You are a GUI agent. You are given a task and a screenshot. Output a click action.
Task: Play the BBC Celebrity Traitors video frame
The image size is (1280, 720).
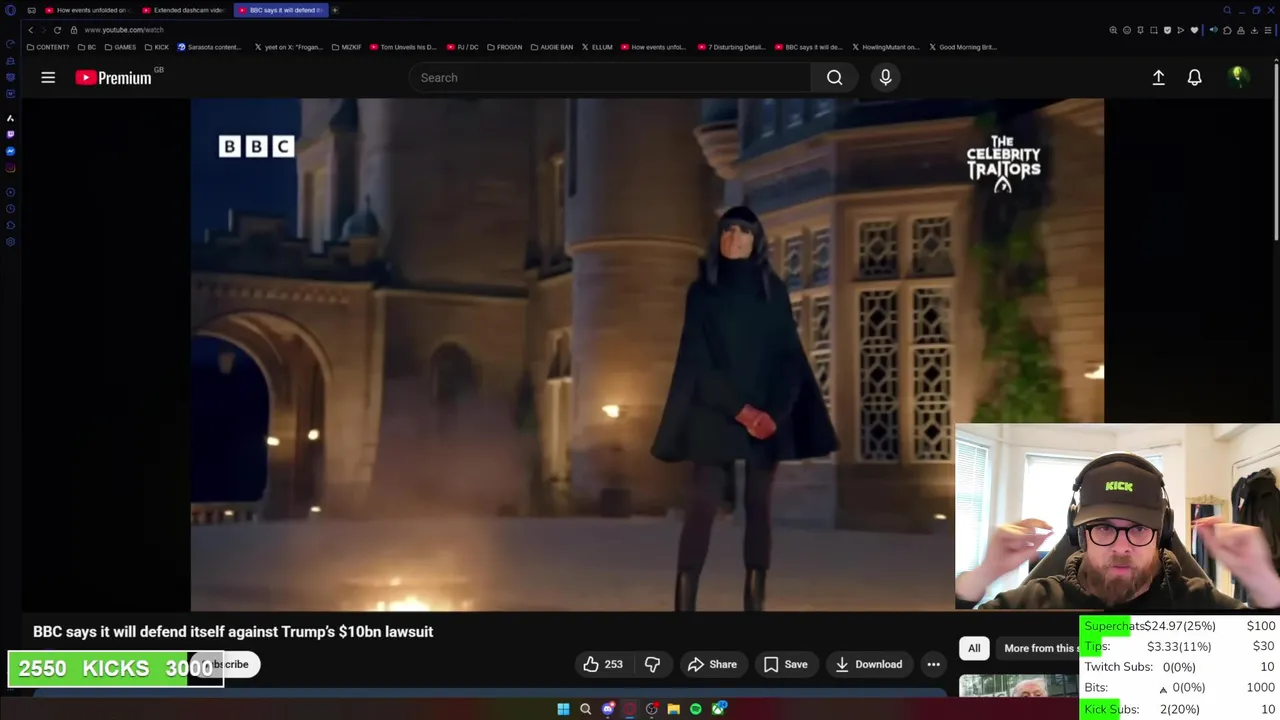tap(647, 354)
